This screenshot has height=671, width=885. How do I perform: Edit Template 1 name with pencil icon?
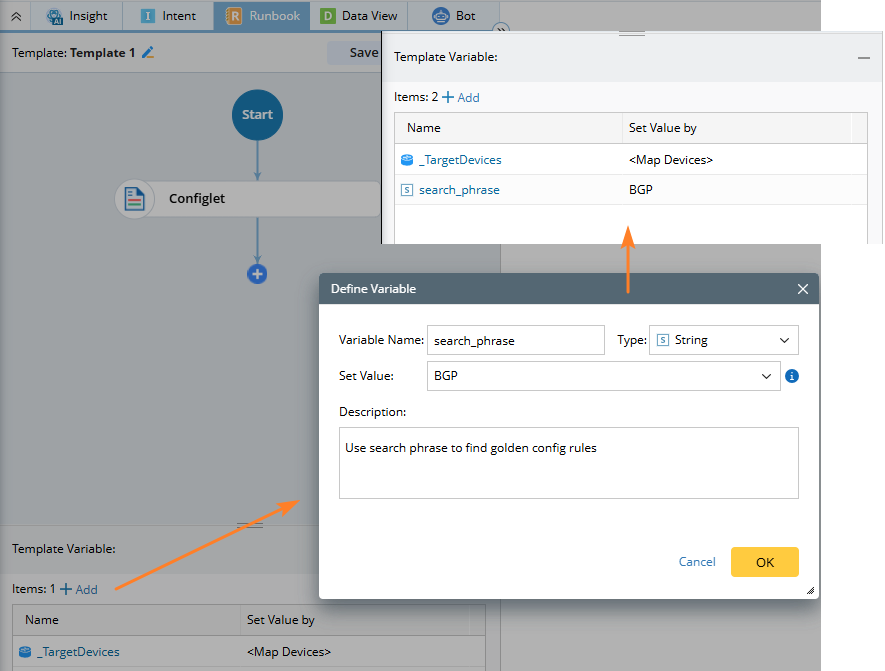[148, 52]
